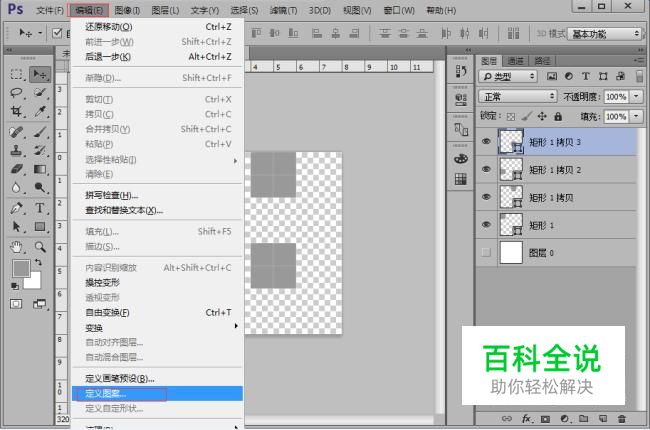This screenshot has width=650, height=430.
Task: Hide layer 矩形 1
Action: tap(486, 225)
